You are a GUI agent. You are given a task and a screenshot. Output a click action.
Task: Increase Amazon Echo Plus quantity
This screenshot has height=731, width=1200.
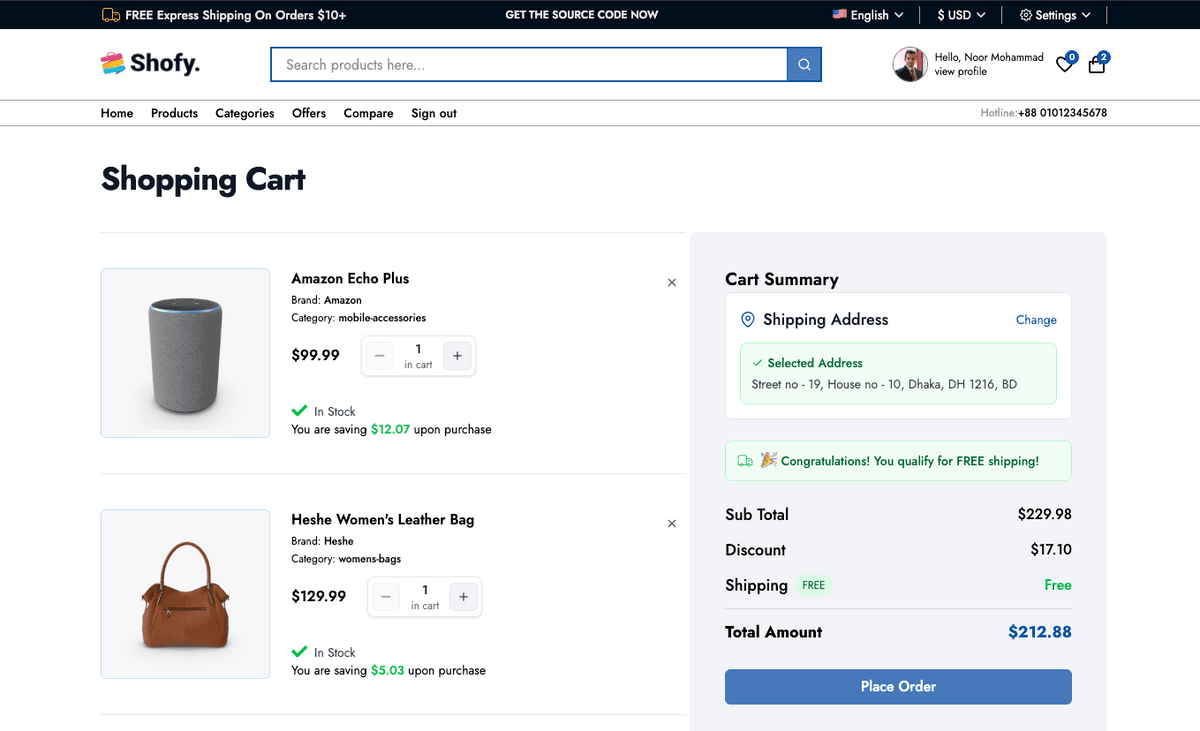pos(457,356)
